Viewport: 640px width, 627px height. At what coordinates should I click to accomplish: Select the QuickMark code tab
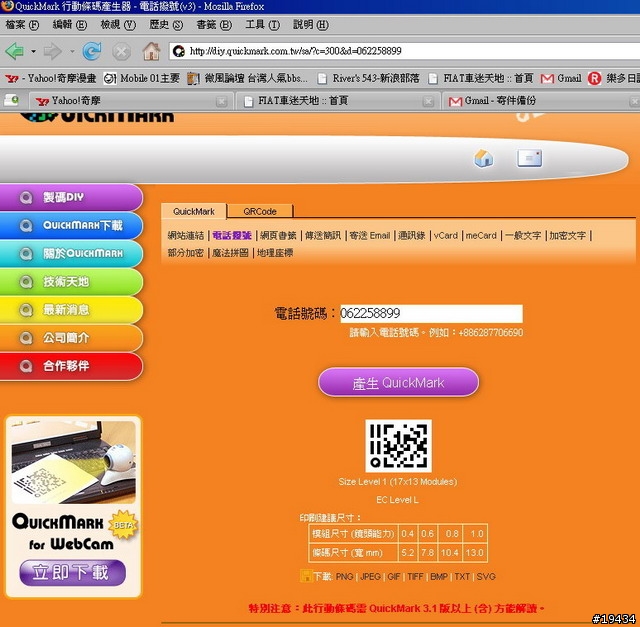coord(194,211)
